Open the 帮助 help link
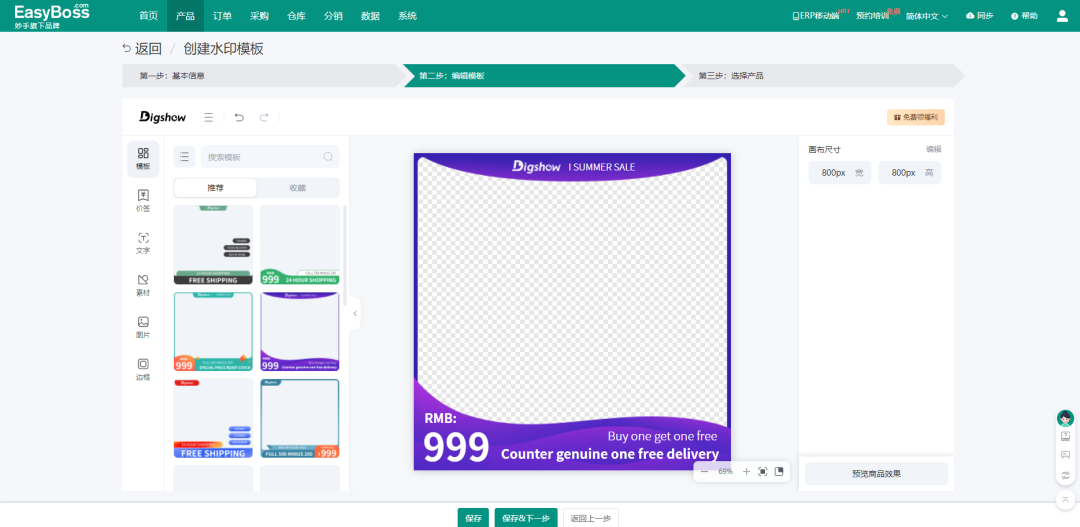Screen dimensions: 1080x527 click(1024, 16)
